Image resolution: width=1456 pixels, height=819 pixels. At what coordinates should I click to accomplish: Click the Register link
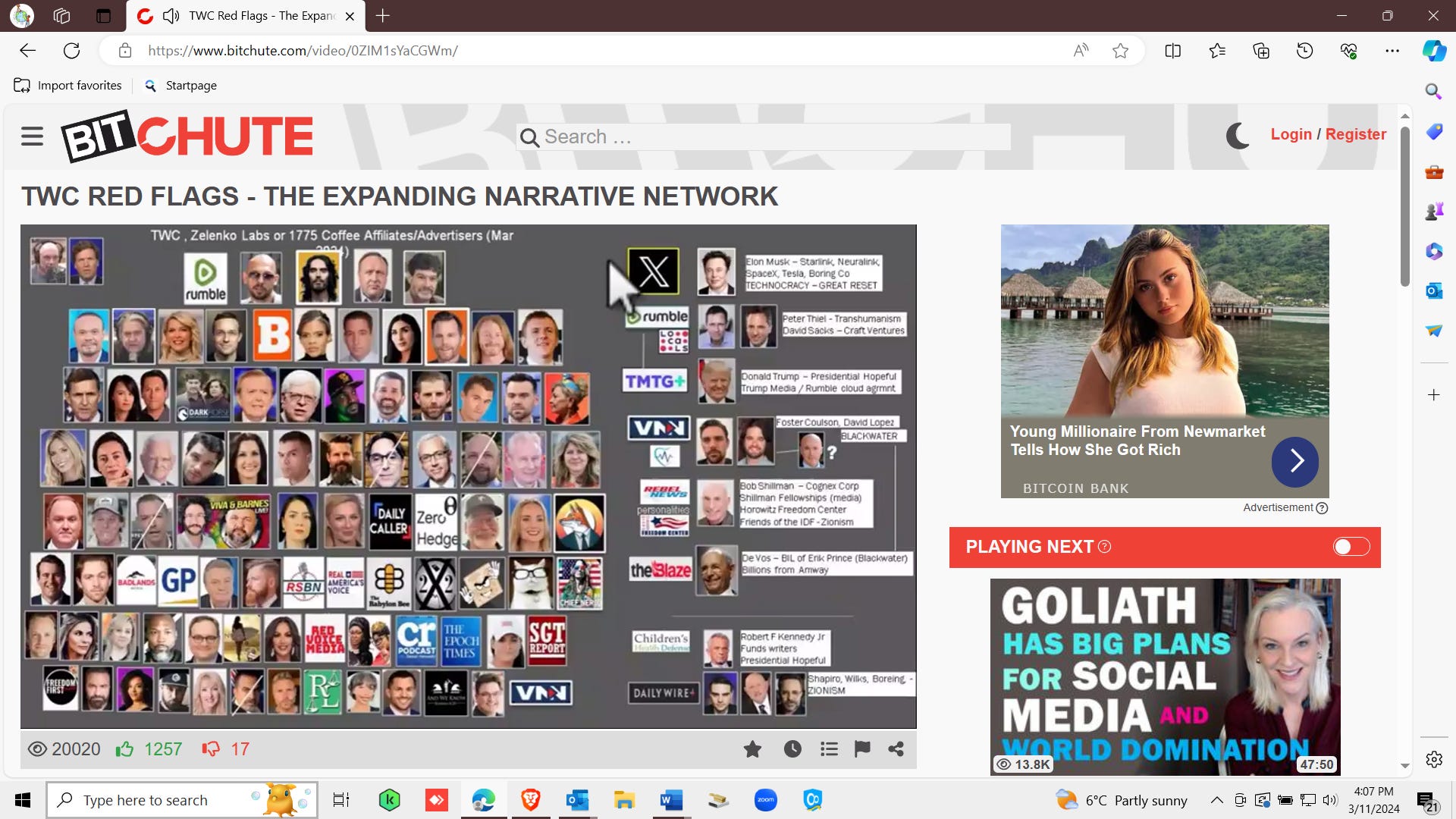tap(1355, 134)
